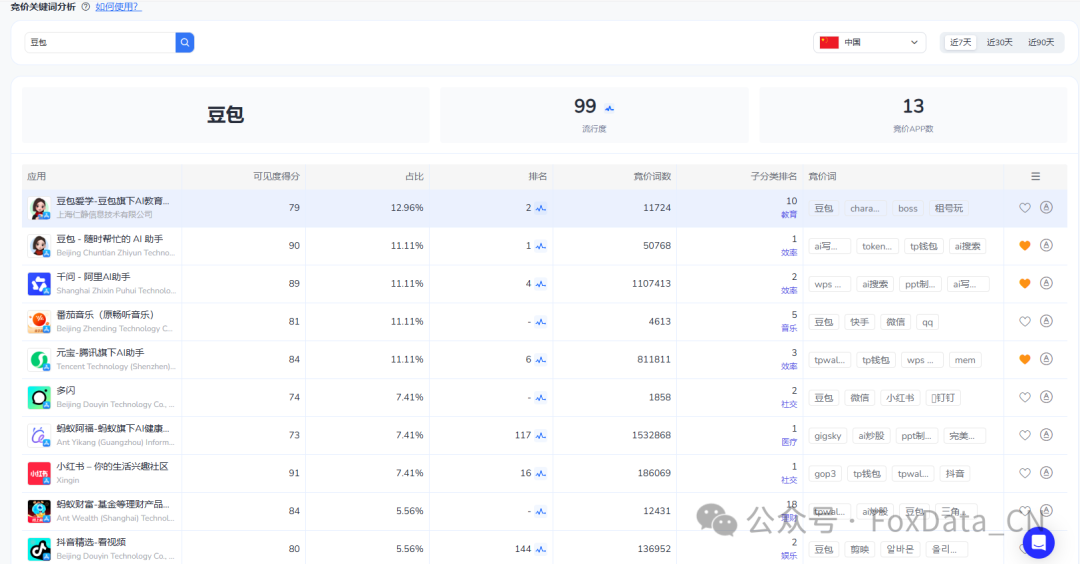Click the 音乐 subcategory link
The height and width of the screenshot is (564, 1080).
789,328
